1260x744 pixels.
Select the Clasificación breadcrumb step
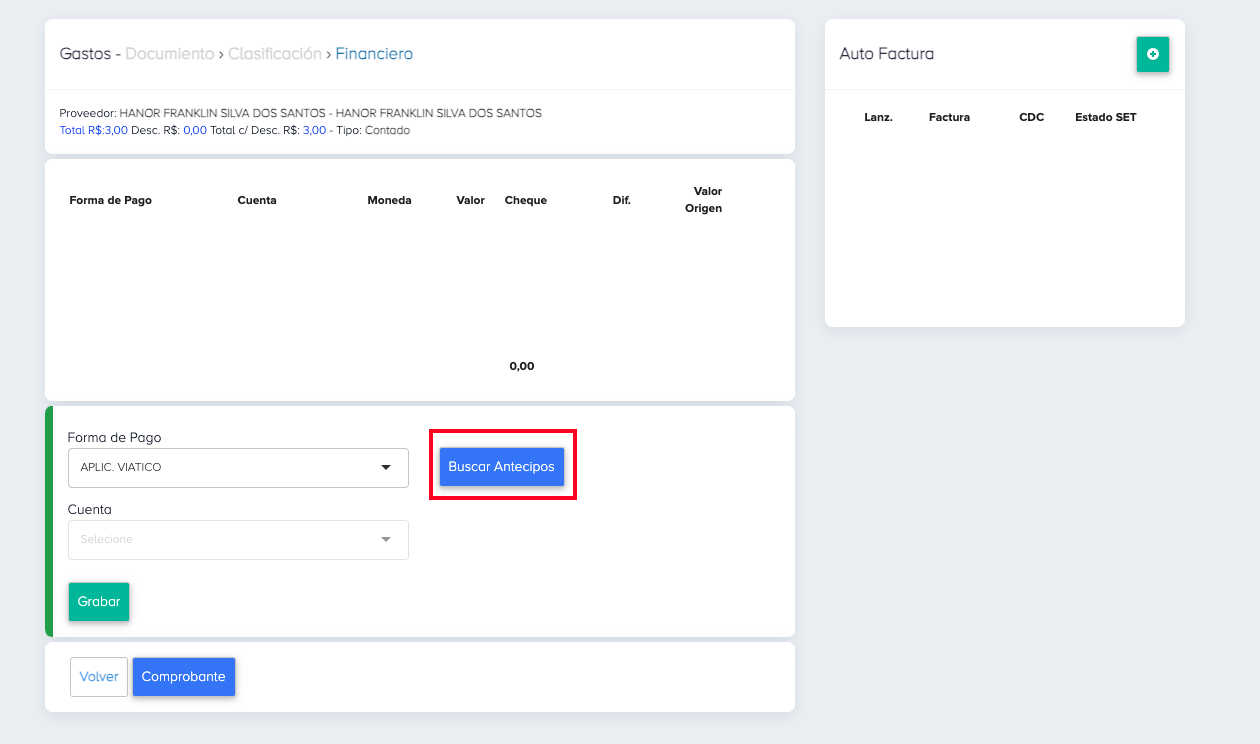[275, 54]
